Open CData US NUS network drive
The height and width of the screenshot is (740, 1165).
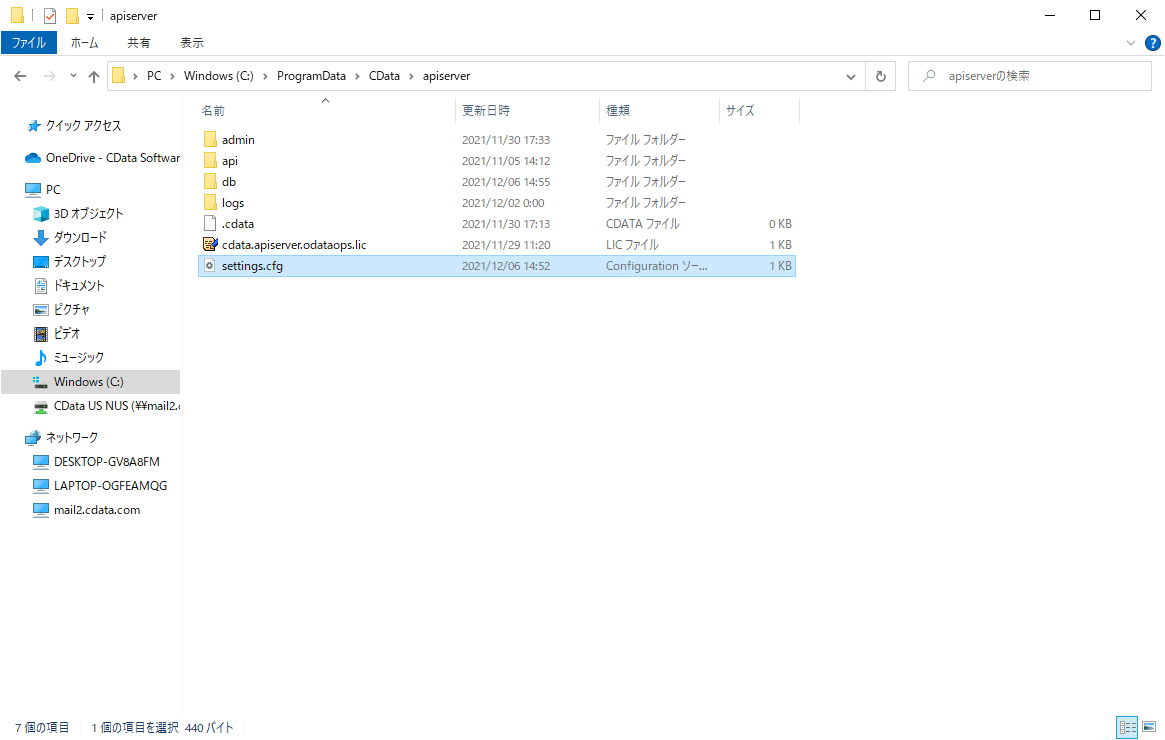[117, 406]
